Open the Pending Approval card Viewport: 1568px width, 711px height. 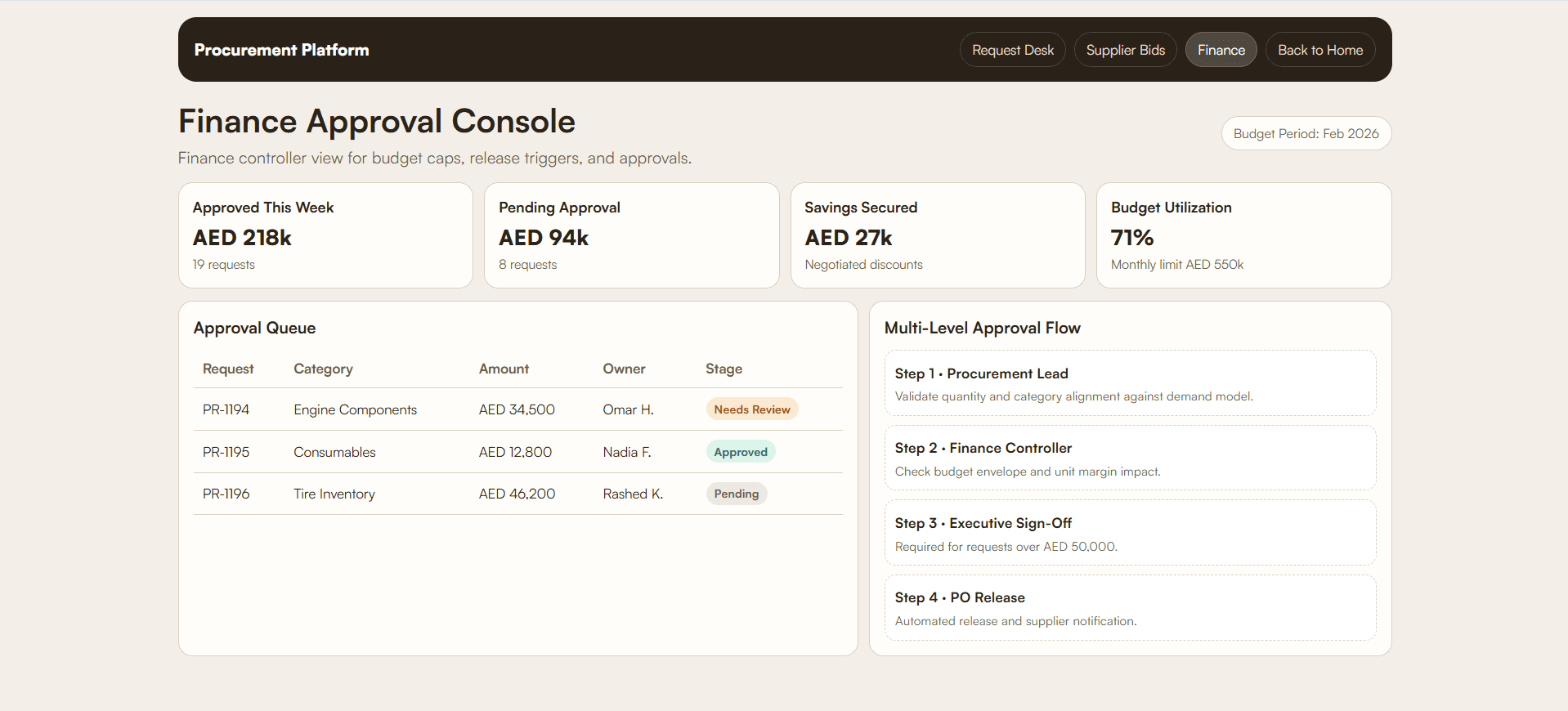click(631, 235)
